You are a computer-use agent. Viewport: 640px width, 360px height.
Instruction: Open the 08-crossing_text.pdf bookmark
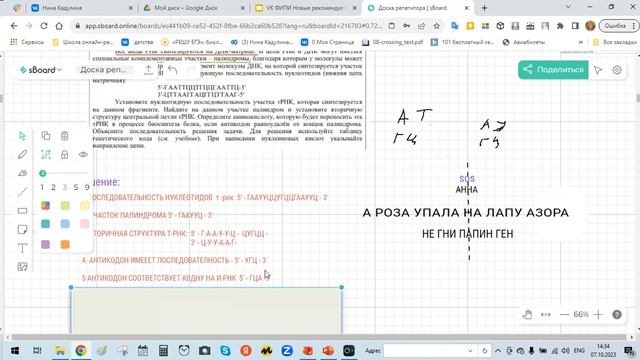coord(393,42)
